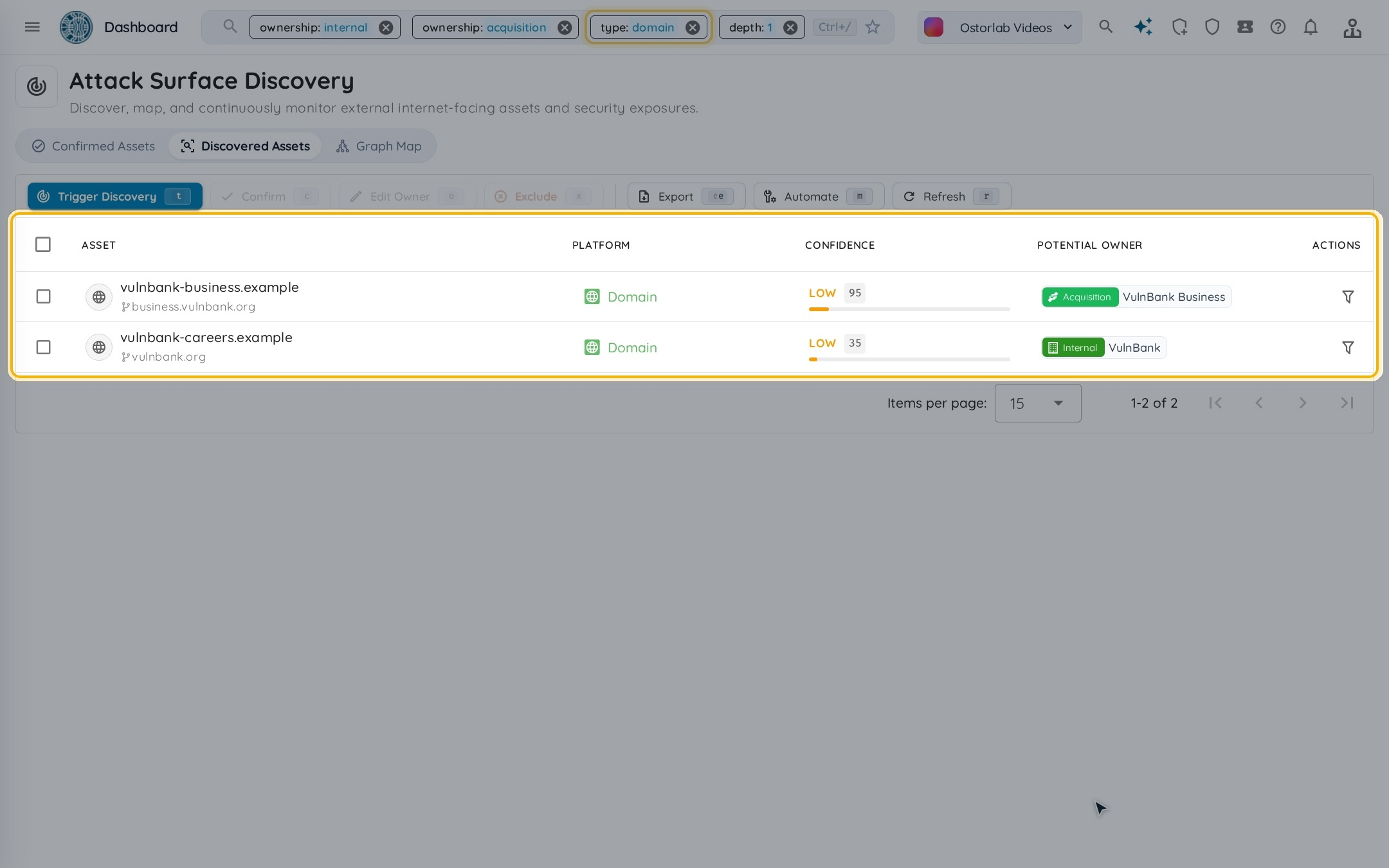Click the Internal VulnBank owner tag
The height and width of the screenshot is (868, 1389).
pyautogui.click(x=1103, y=347)
